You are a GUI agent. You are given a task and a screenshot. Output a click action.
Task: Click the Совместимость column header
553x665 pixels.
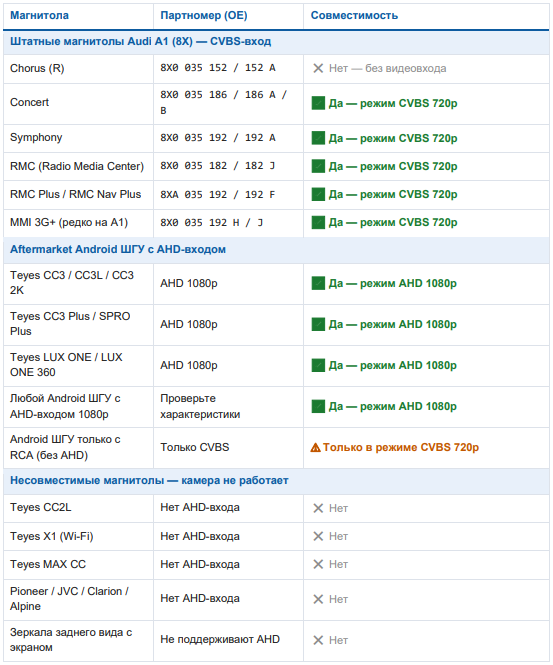click(x=354, y=16)
